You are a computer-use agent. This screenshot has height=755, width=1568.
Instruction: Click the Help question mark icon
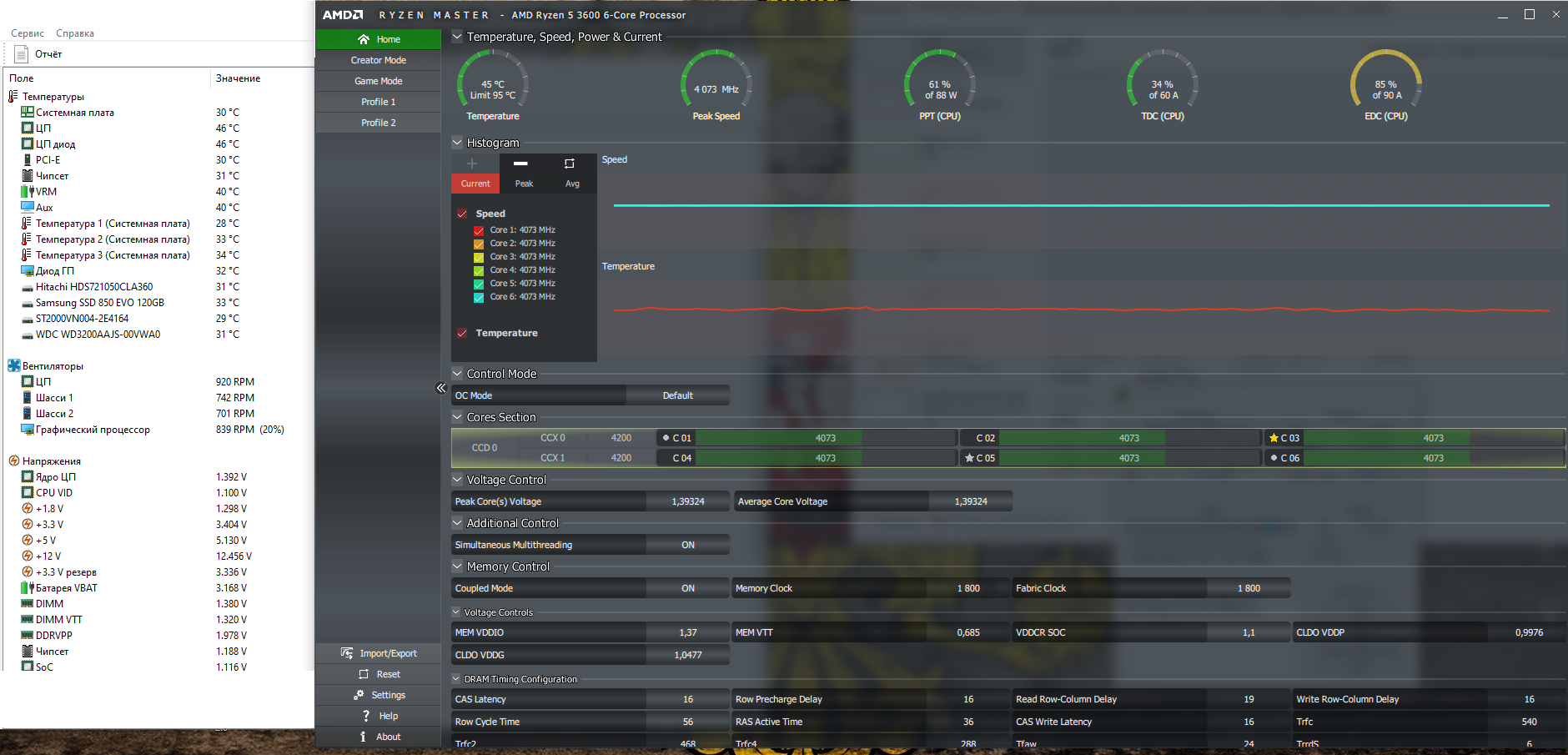[x=366, y=716]
